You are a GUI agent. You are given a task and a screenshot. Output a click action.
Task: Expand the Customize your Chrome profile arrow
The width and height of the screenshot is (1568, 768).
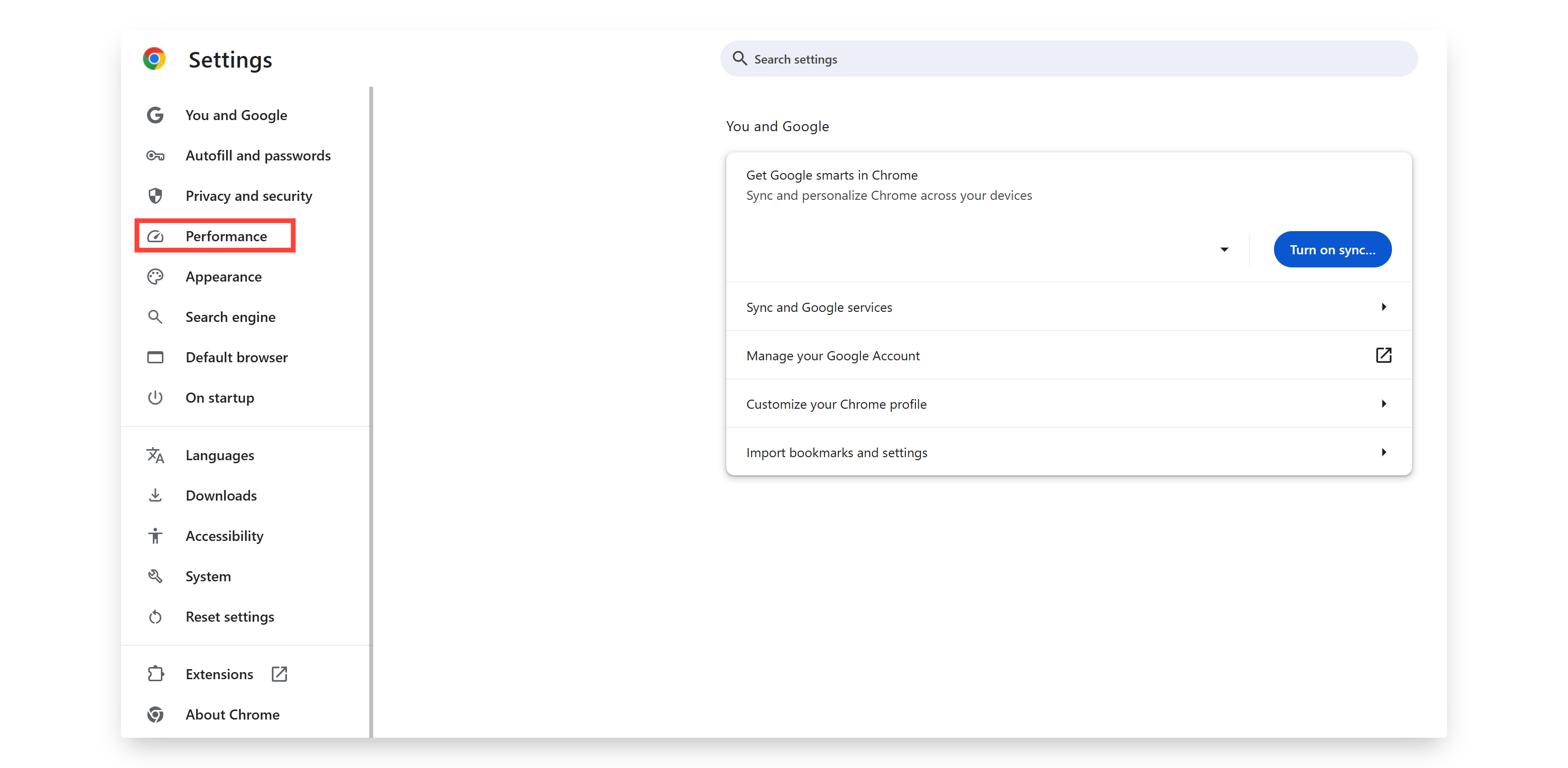[x=1383, y=404]
